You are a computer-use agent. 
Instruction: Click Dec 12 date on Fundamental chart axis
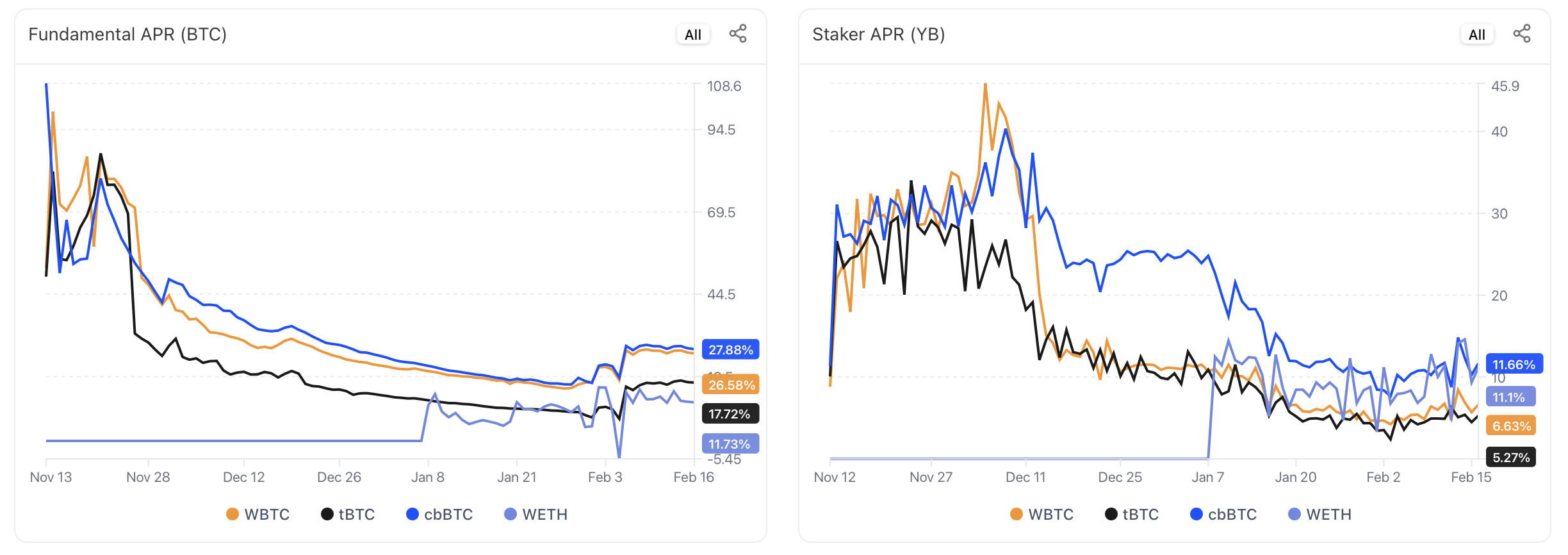(244, 477)
